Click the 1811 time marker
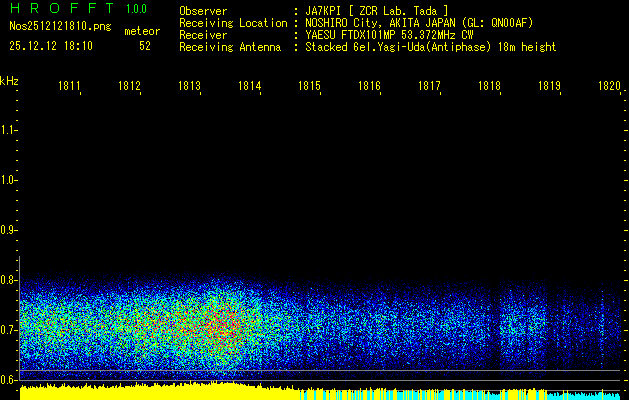629x400 pixels. pyautogui.click(x=69, y=87)
